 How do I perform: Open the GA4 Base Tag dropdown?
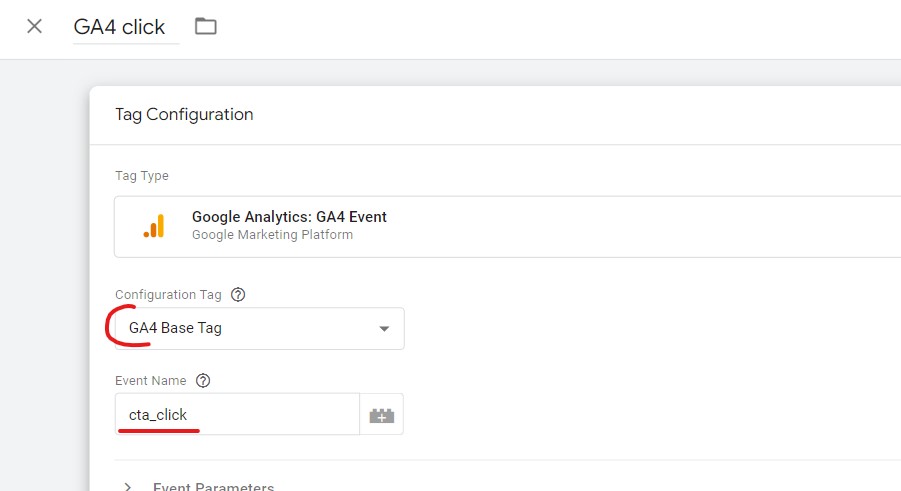[x=260, y=328]
